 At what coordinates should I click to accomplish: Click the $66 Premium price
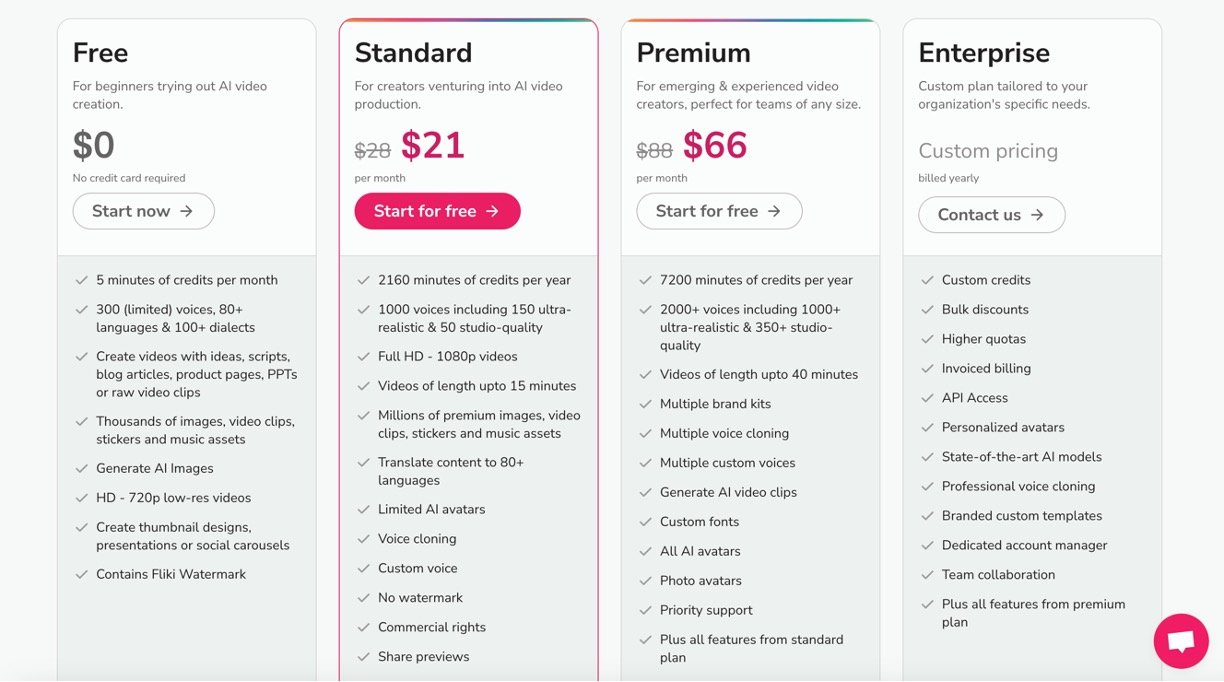click(715, 146)
